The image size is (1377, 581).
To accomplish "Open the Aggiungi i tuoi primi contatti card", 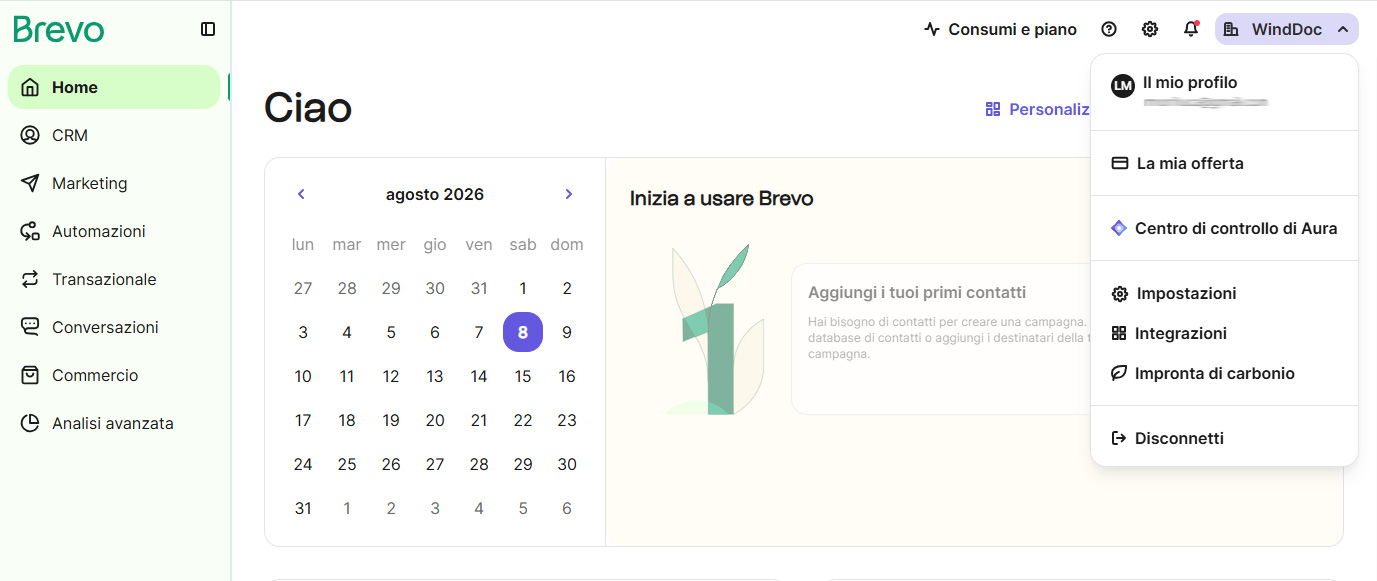I will (x=940, y=339).
